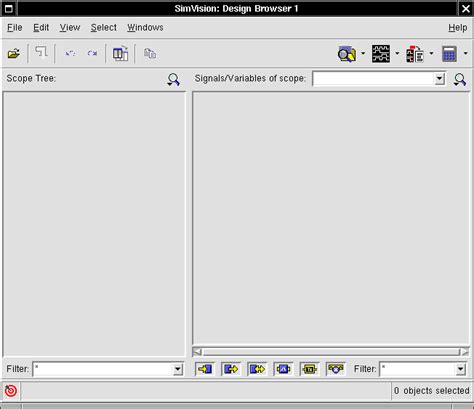Send selection to Source Browser icon
This screenshot has height=409, width=474.
[x=415, y=54]
